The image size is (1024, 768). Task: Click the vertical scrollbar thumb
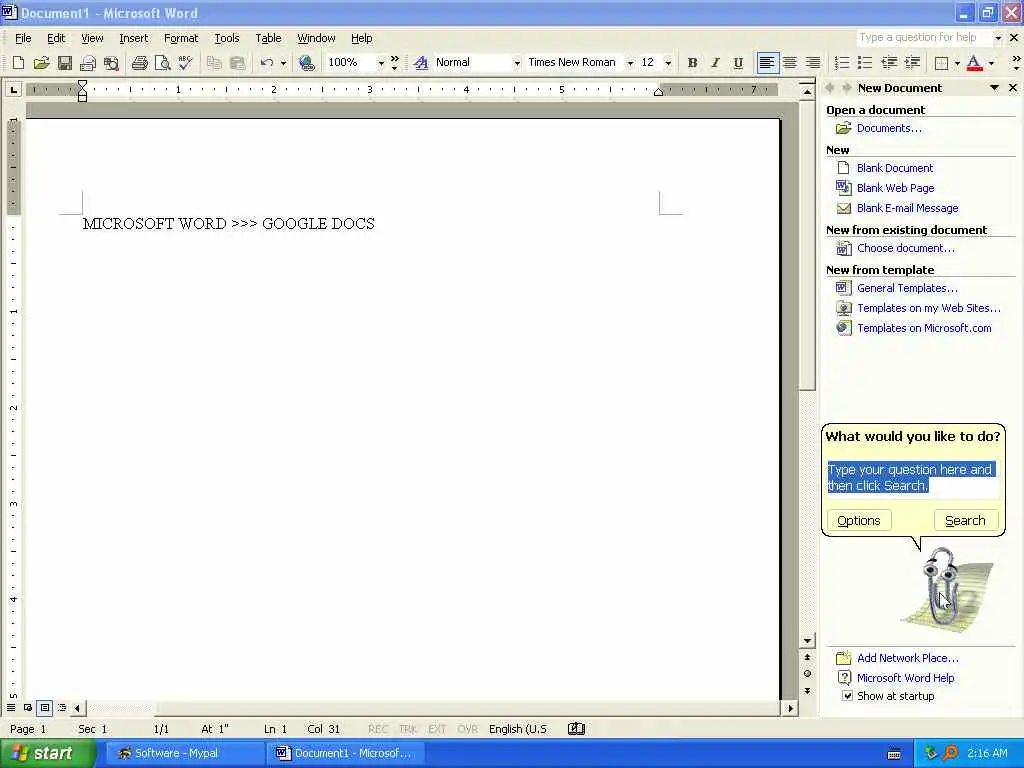click(808, 246)
